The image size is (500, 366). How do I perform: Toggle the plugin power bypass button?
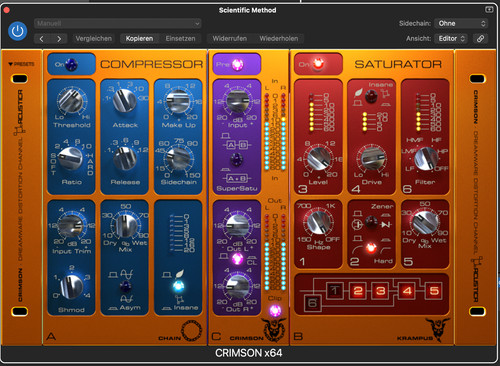(17, 31)
